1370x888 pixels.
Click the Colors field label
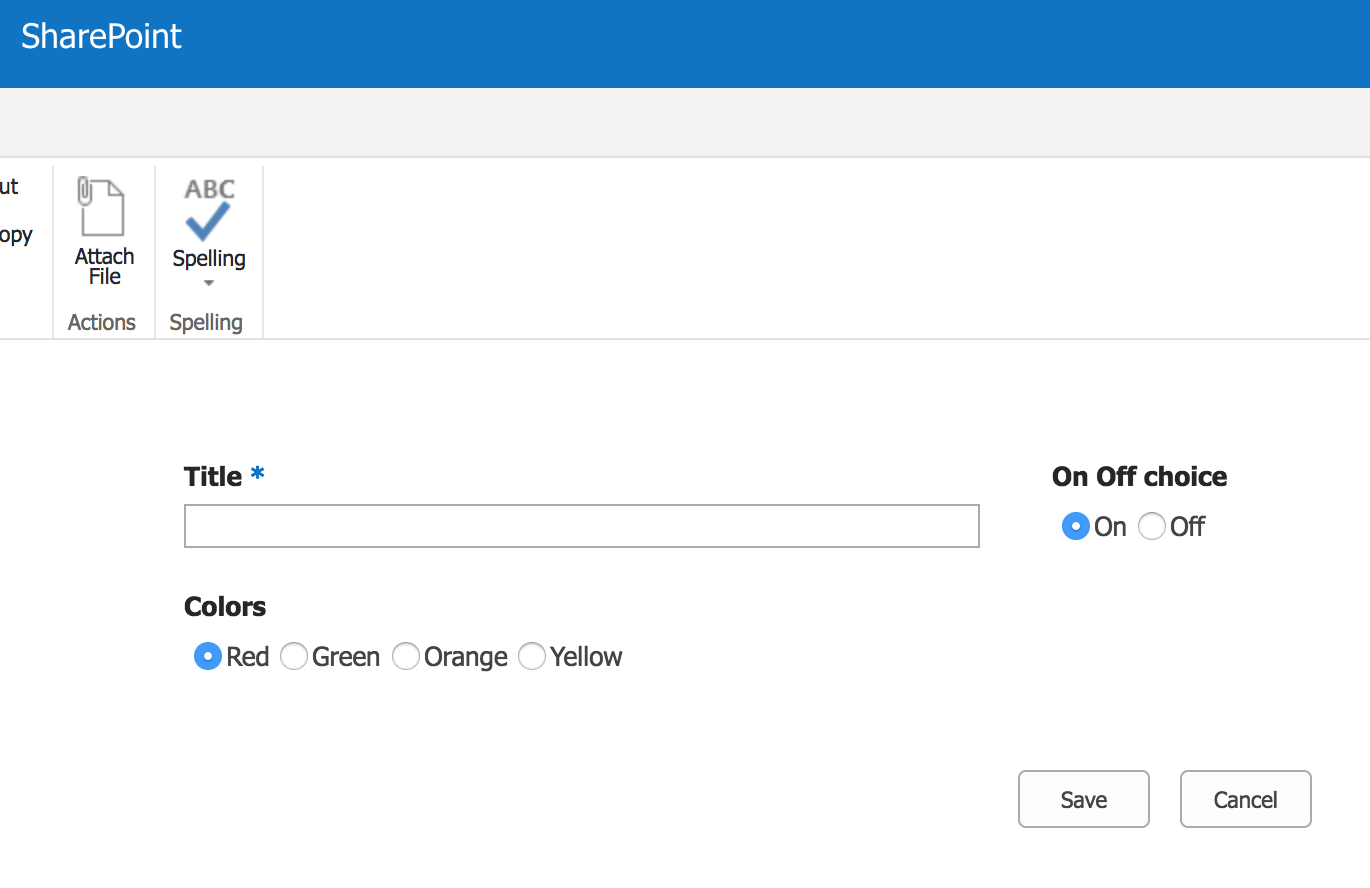coord(225,607)
